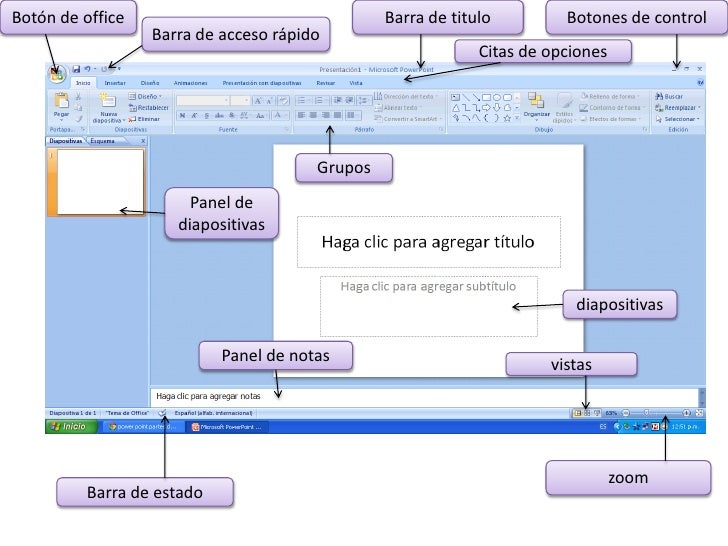The width and height of the screenshot is (728, 546).
Task: Click the Copy icon under the scissors
Action: 78,108
